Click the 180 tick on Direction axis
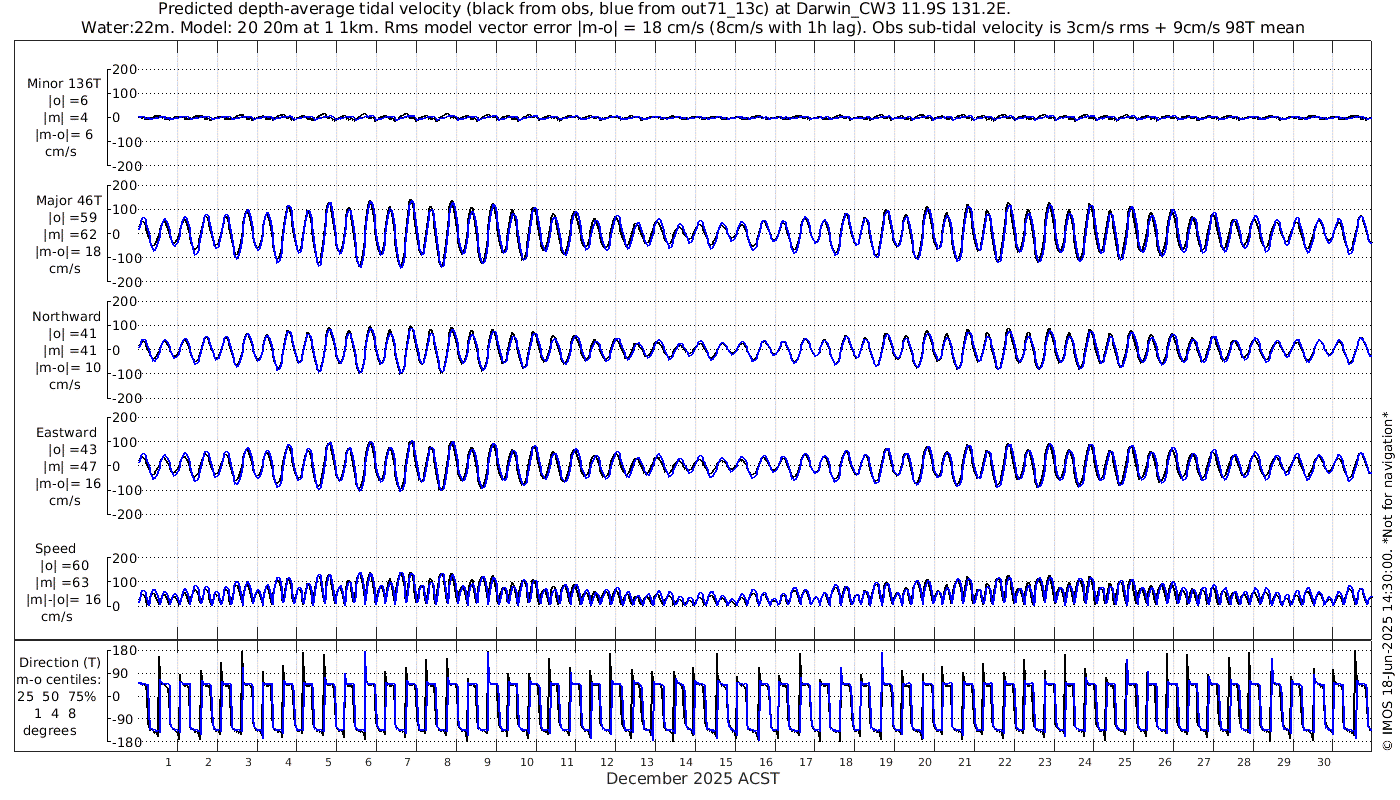 (124, 651)
